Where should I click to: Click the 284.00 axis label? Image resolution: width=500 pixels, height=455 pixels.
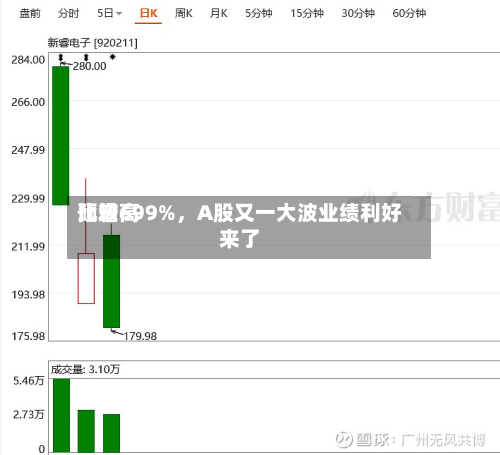(x=28, y=60)
